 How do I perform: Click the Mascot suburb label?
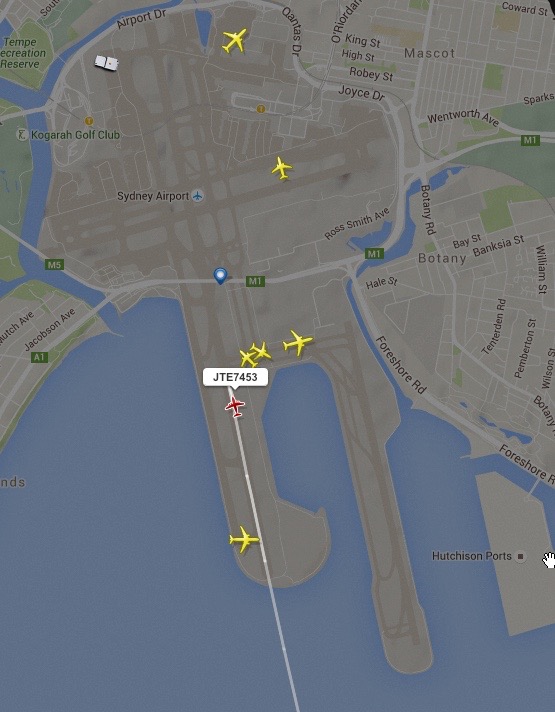(429, 53)
